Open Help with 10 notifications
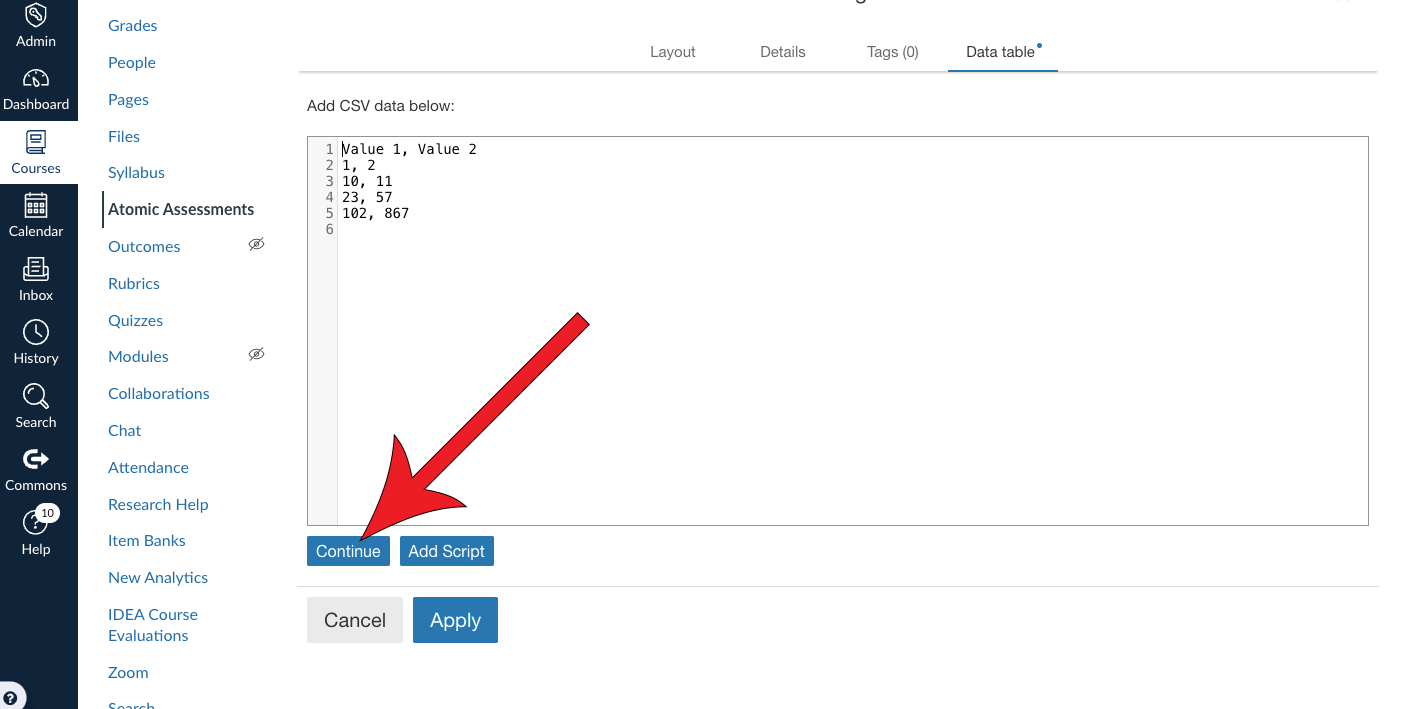1412x709 pixels. click(x=36, y=530)
